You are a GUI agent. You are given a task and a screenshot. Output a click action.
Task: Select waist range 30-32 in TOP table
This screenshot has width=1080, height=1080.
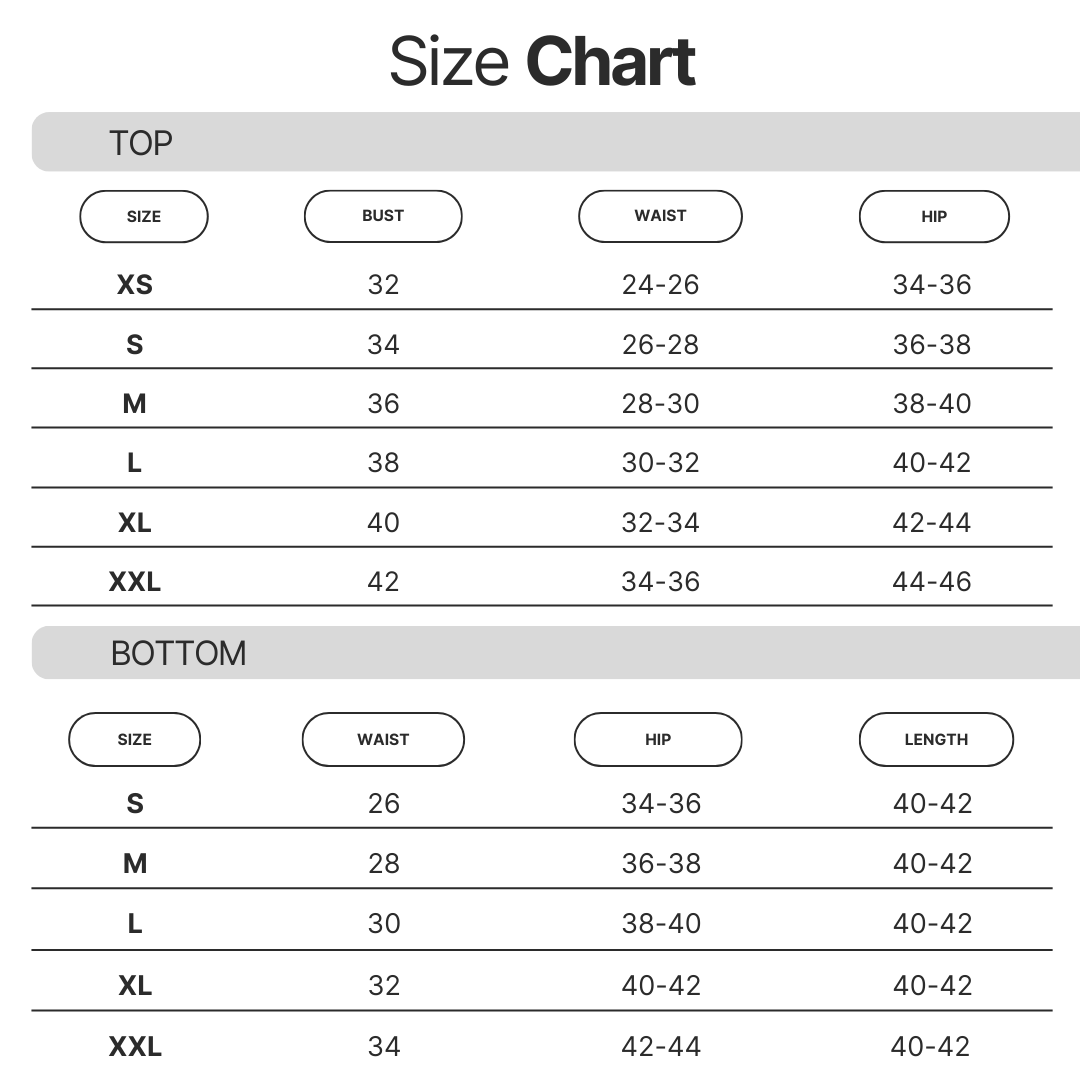pyautogui.click(x=660, y=463)
